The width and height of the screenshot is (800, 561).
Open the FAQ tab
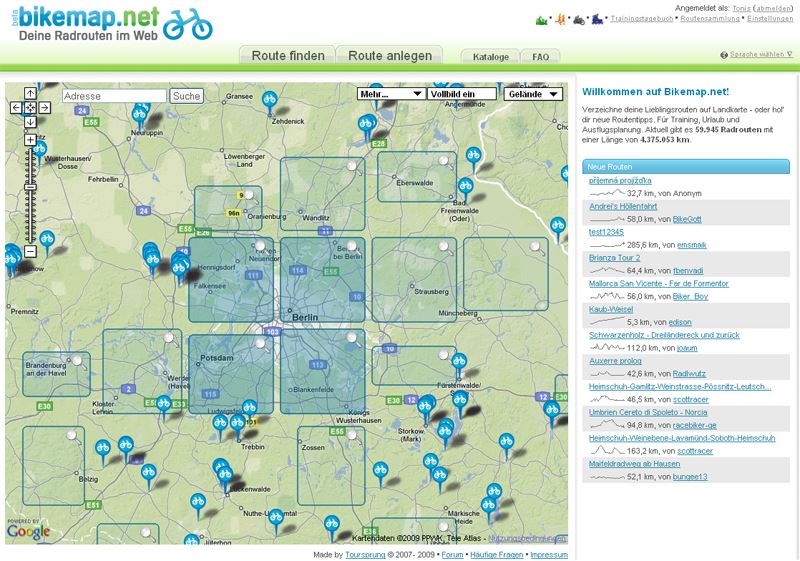tap(540, 57)
